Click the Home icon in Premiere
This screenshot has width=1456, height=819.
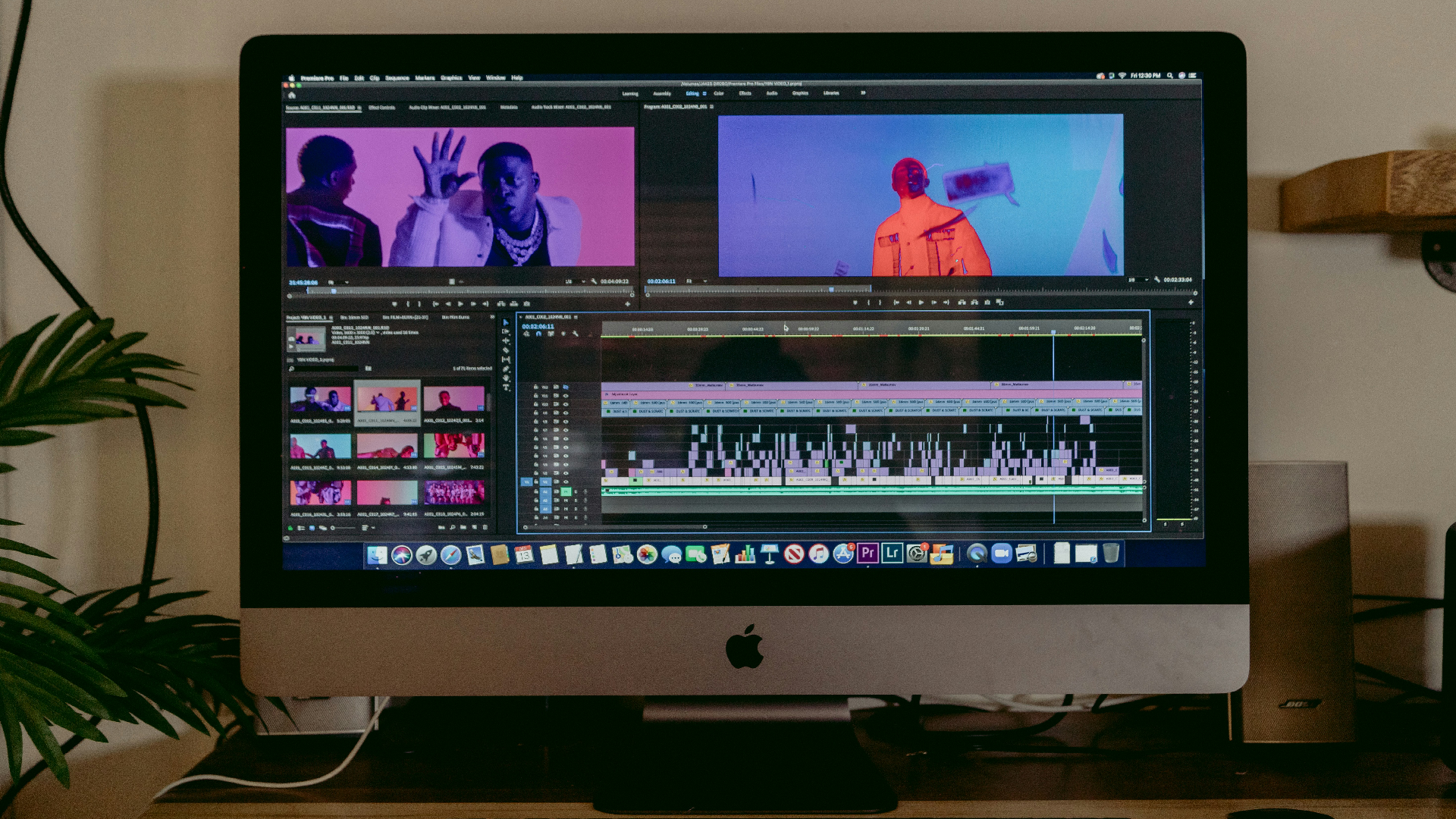[292, 95]
